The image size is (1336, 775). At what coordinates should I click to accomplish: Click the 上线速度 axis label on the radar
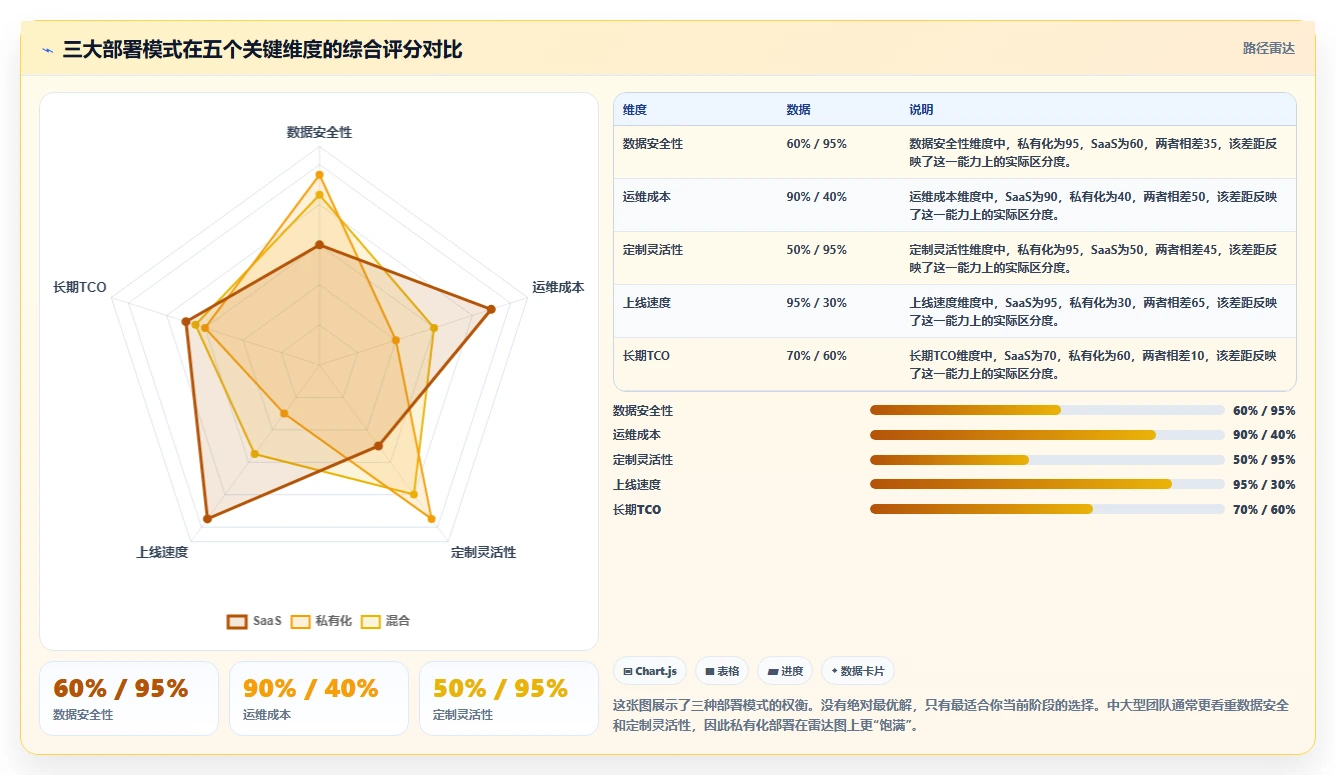click(162, 552)
